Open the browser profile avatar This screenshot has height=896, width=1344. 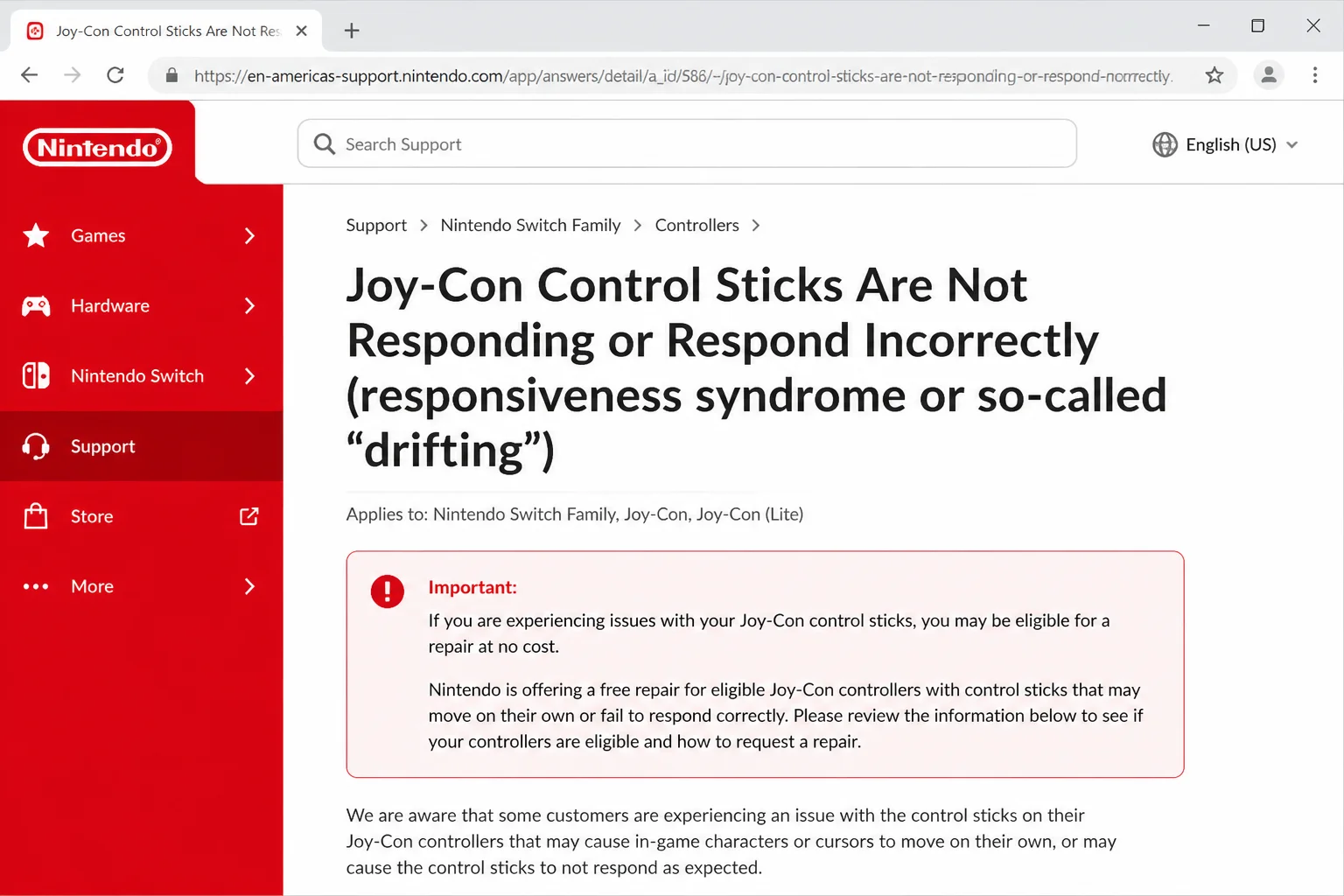tap(1269, 75)
